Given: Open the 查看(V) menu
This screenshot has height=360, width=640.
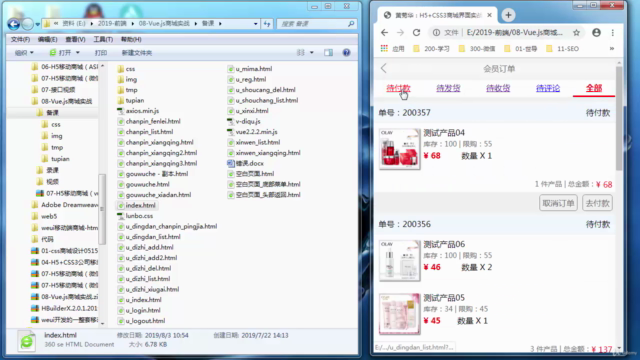Looking at the screenshot, I should pos(75,39).
